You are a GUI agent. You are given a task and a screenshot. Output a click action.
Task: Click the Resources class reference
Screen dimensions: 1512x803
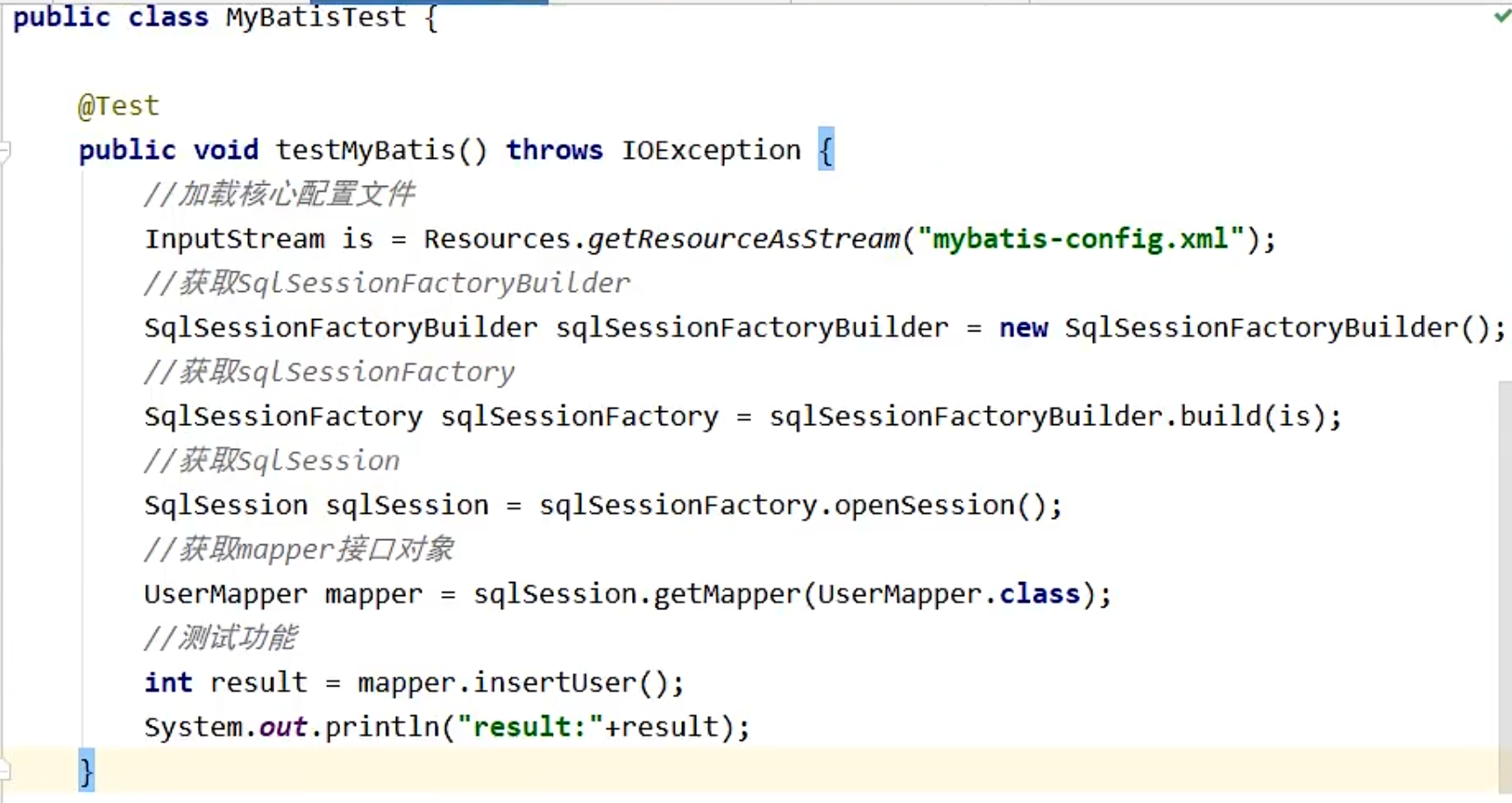coord(497,238)
